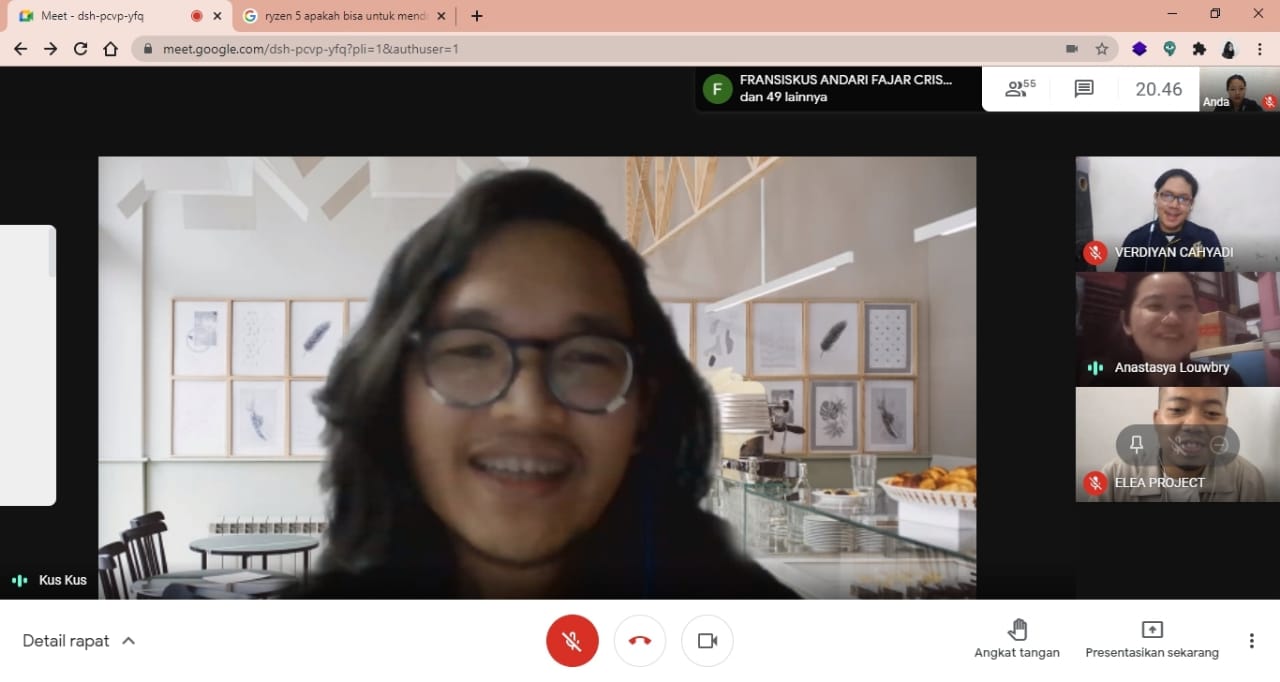
Task: Expand Detail rapat meeting details
Action: [79, 641]
